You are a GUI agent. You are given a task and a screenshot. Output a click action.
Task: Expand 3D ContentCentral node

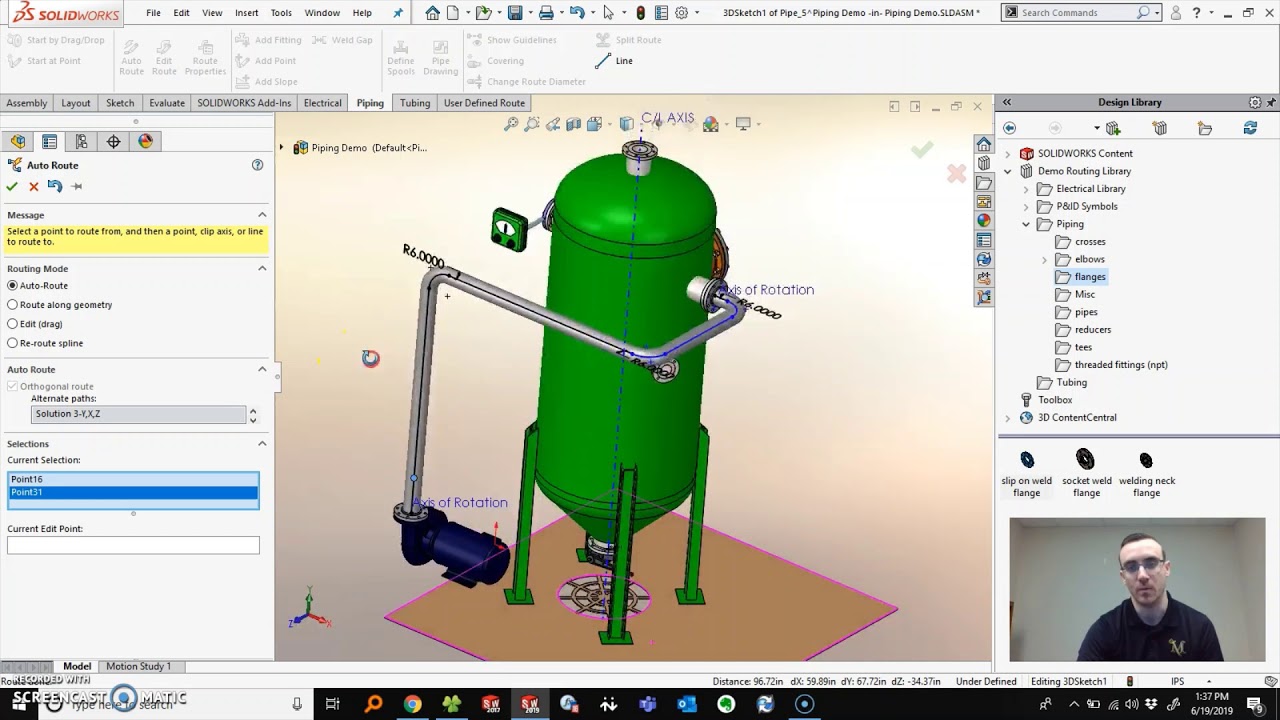click(1008, 418)
